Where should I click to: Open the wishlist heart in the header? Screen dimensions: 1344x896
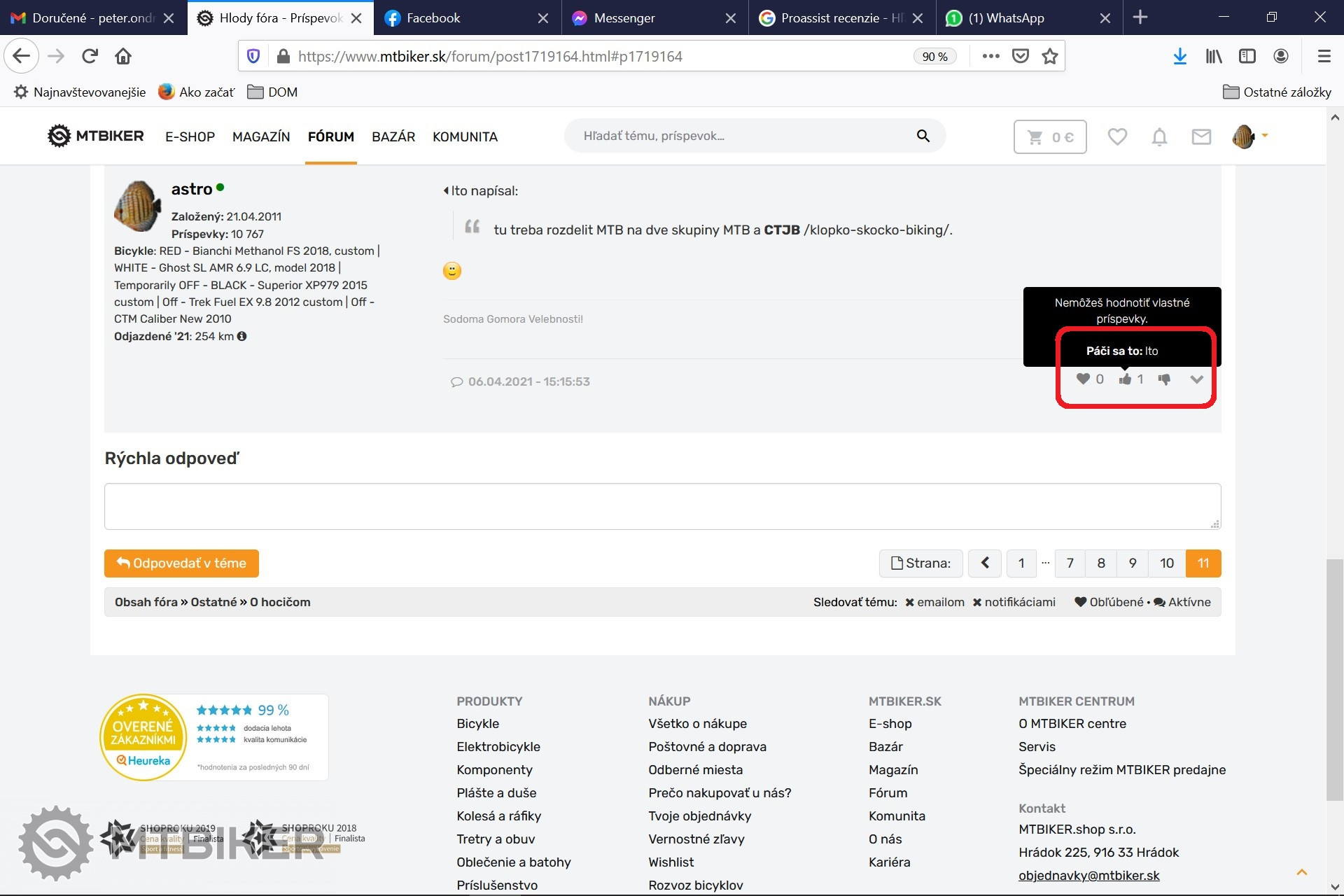coord(1117,136)
